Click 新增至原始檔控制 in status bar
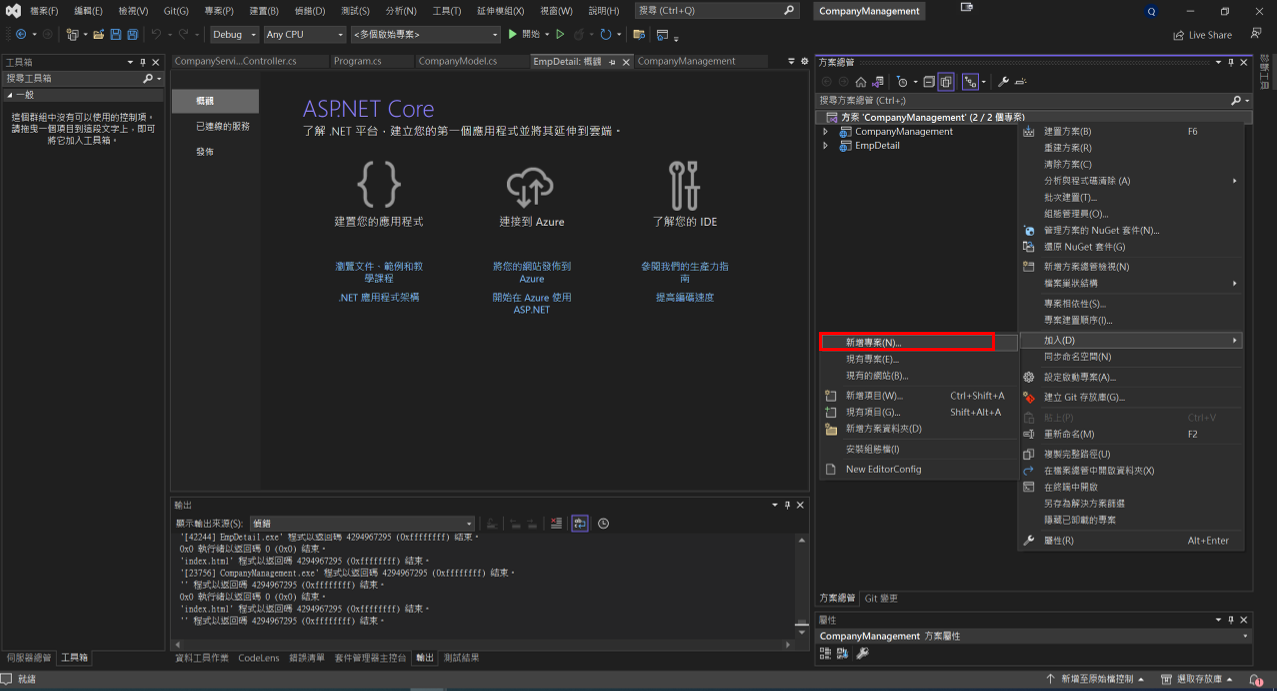1277x691 pixels. click(1097, 679)
